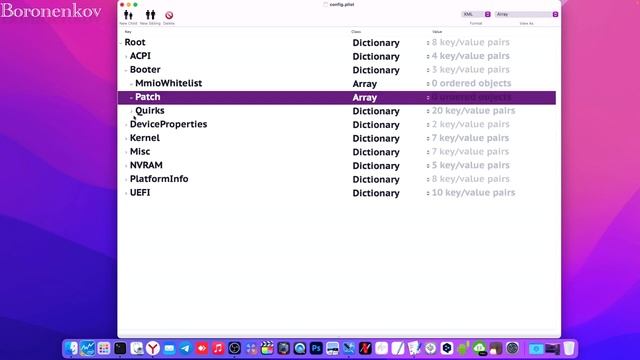Screen dimensions: 640x360
Task: Click the '20 key/value pairs' value
Action: point(473,111)
